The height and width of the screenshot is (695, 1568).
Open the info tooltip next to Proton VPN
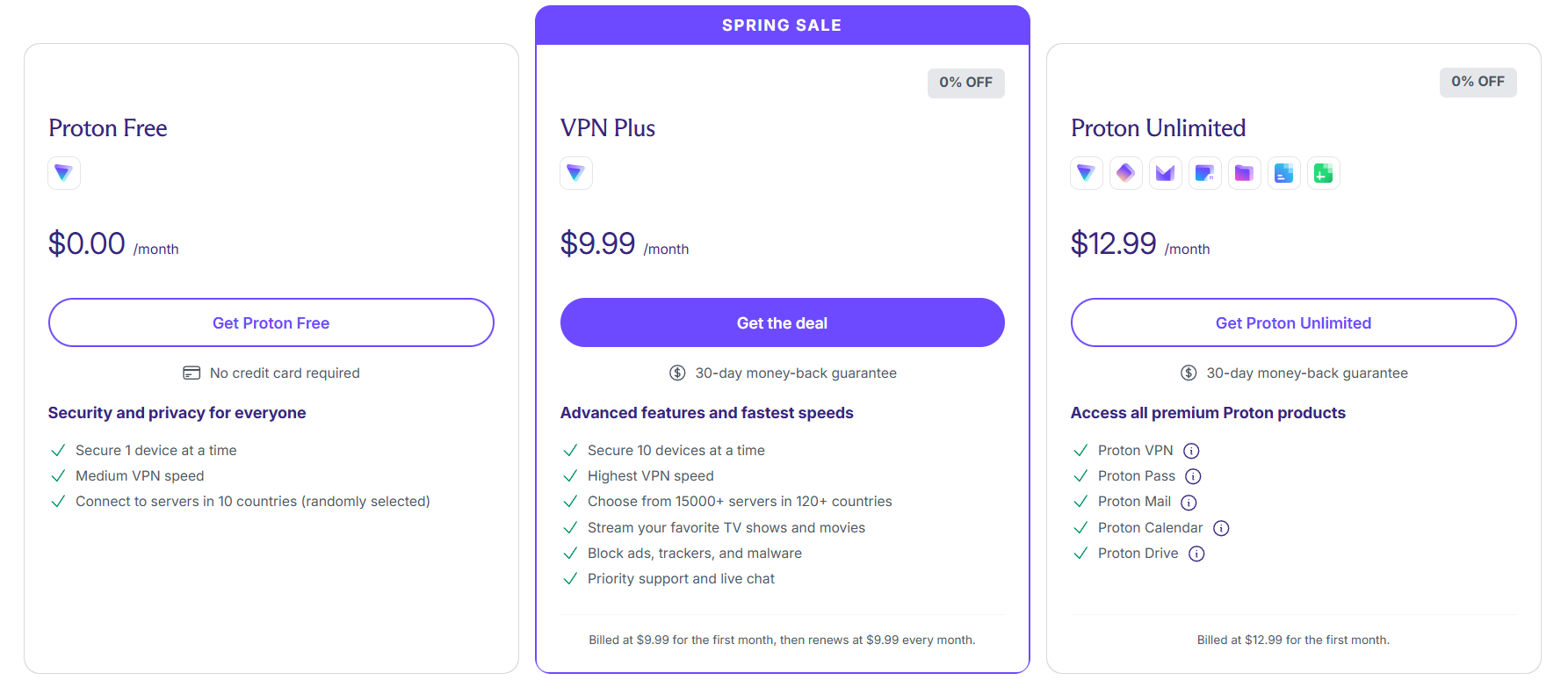click(1191, 450)
